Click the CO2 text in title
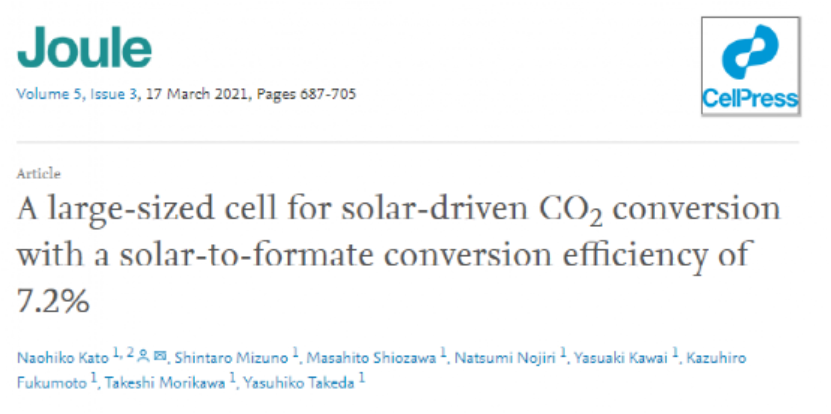 (x=573, y=212)
